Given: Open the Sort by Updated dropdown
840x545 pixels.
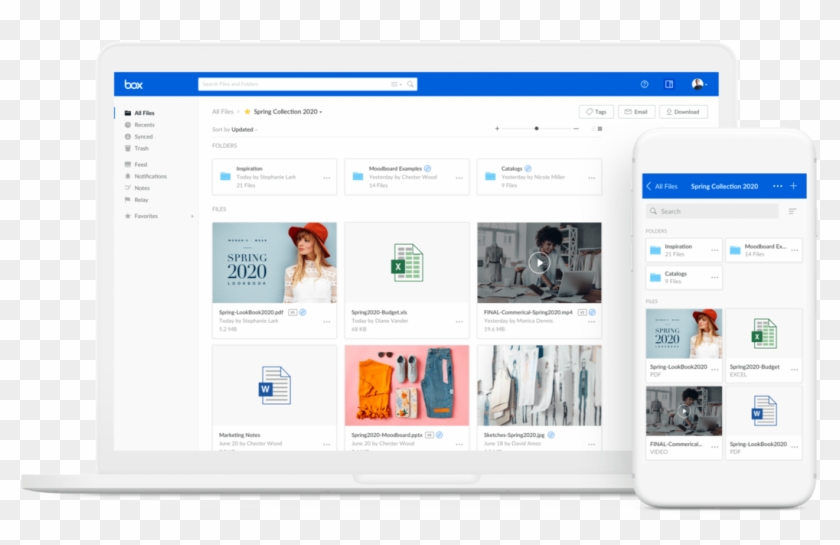Looking at the screenshot, I should coord(235,130).
